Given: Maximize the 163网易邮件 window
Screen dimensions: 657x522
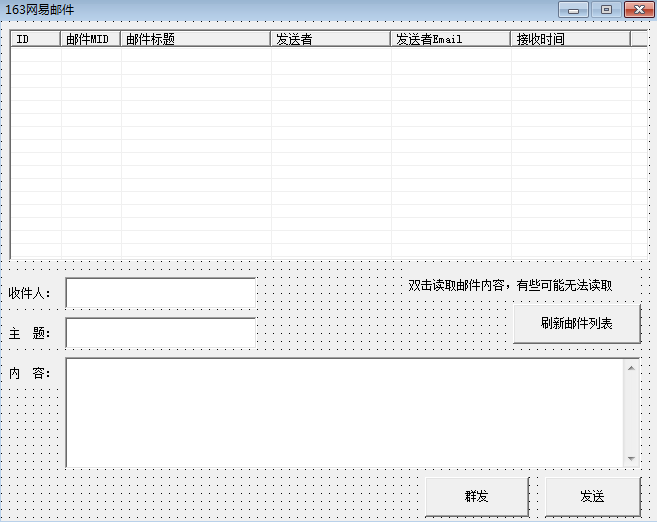Looking at the screenshot, I should coord(606,10).
